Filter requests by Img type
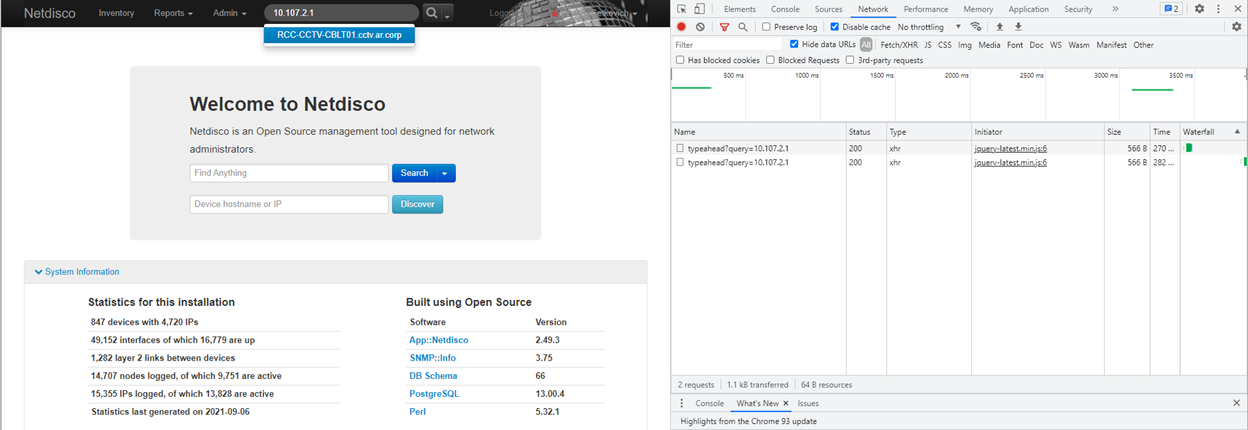This screenshot has width=1248, height=430. point(965,44)
